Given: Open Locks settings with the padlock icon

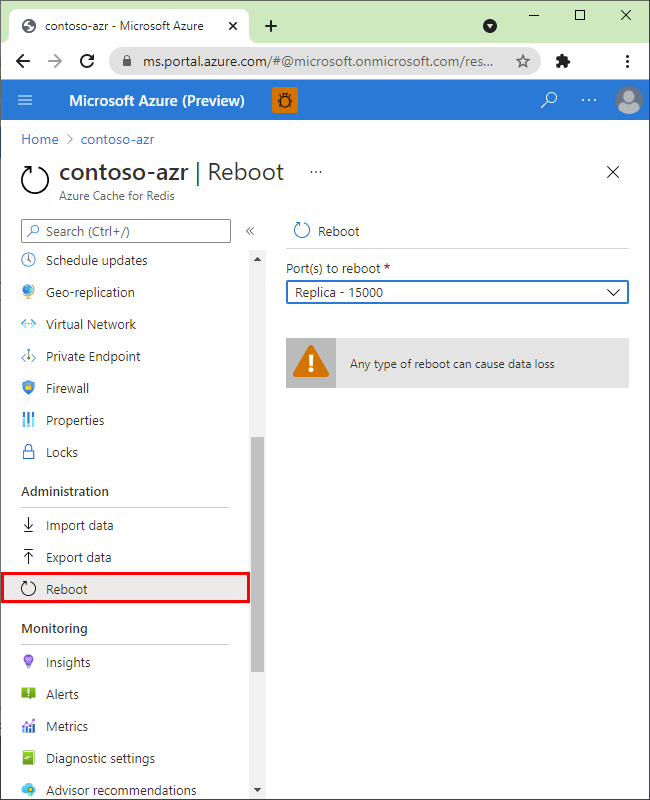Looking at the screenshot, I should coord(30,452).
